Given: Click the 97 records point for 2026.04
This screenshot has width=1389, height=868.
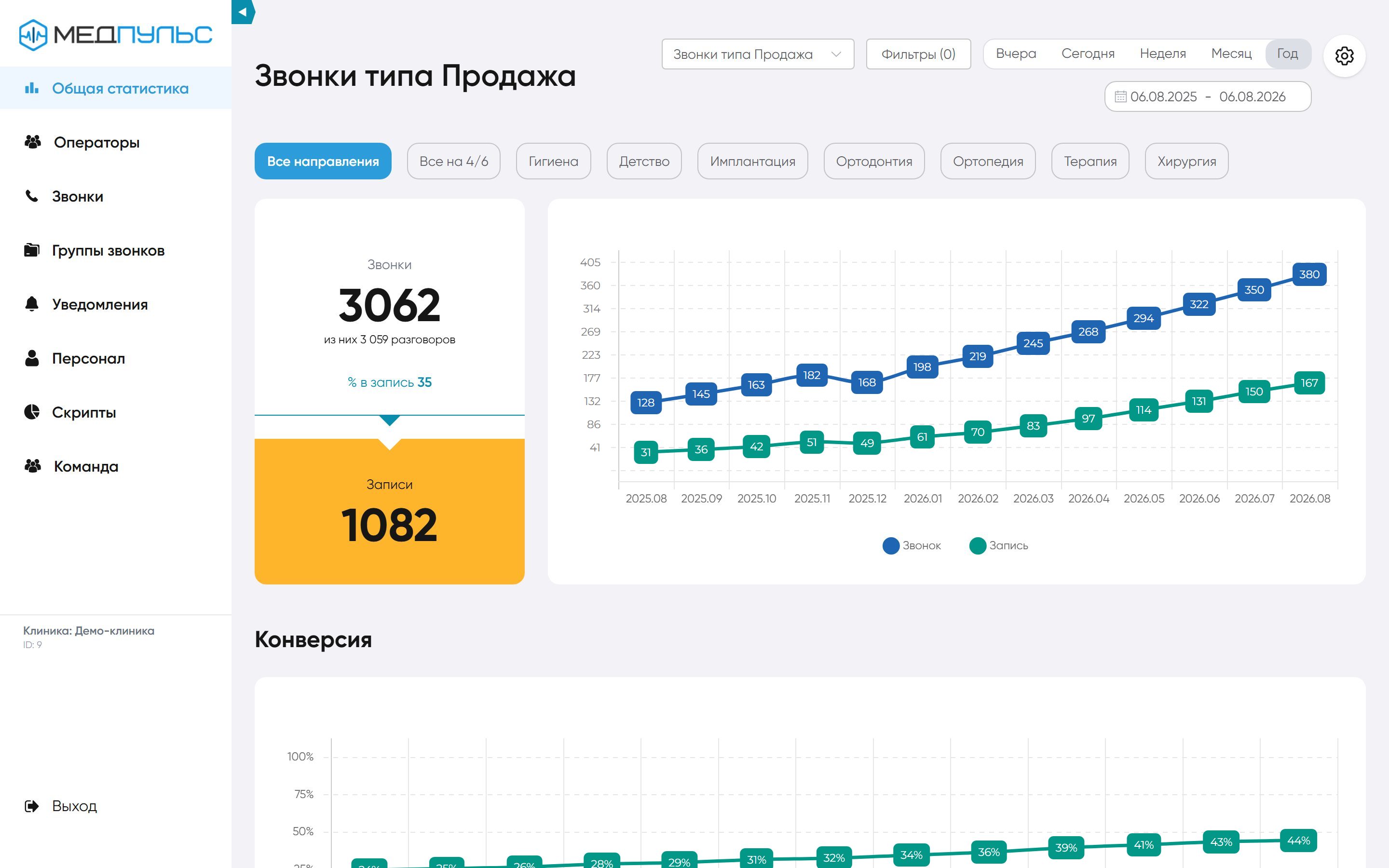Looking at the screenshot, I should tap(1088, 419).
